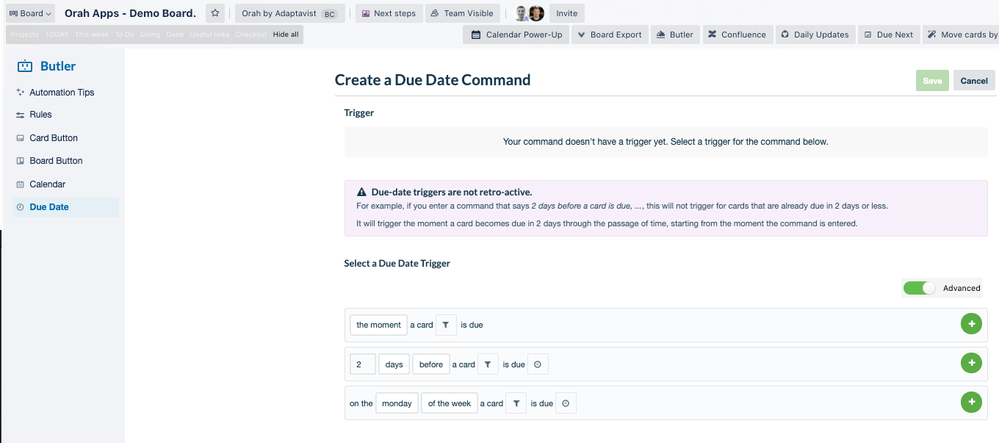Click 'the moment' trigger option box
The height and width of the screenshot is (443, 999).
378,325
